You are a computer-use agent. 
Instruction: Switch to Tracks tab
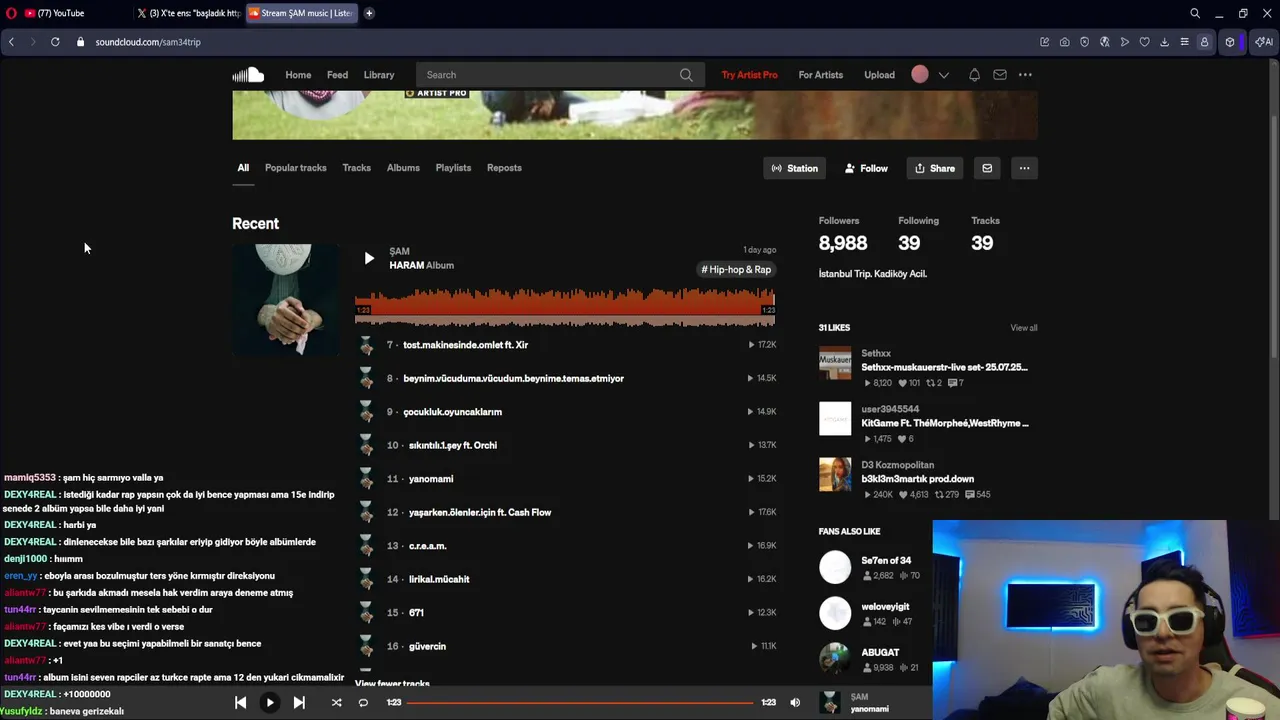click(356, 168)
